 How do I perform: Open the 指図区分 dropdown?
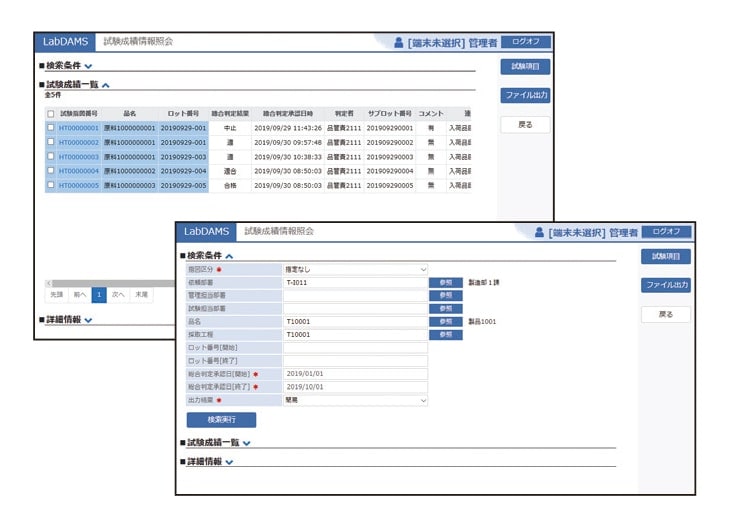click(x=355, y=270)
